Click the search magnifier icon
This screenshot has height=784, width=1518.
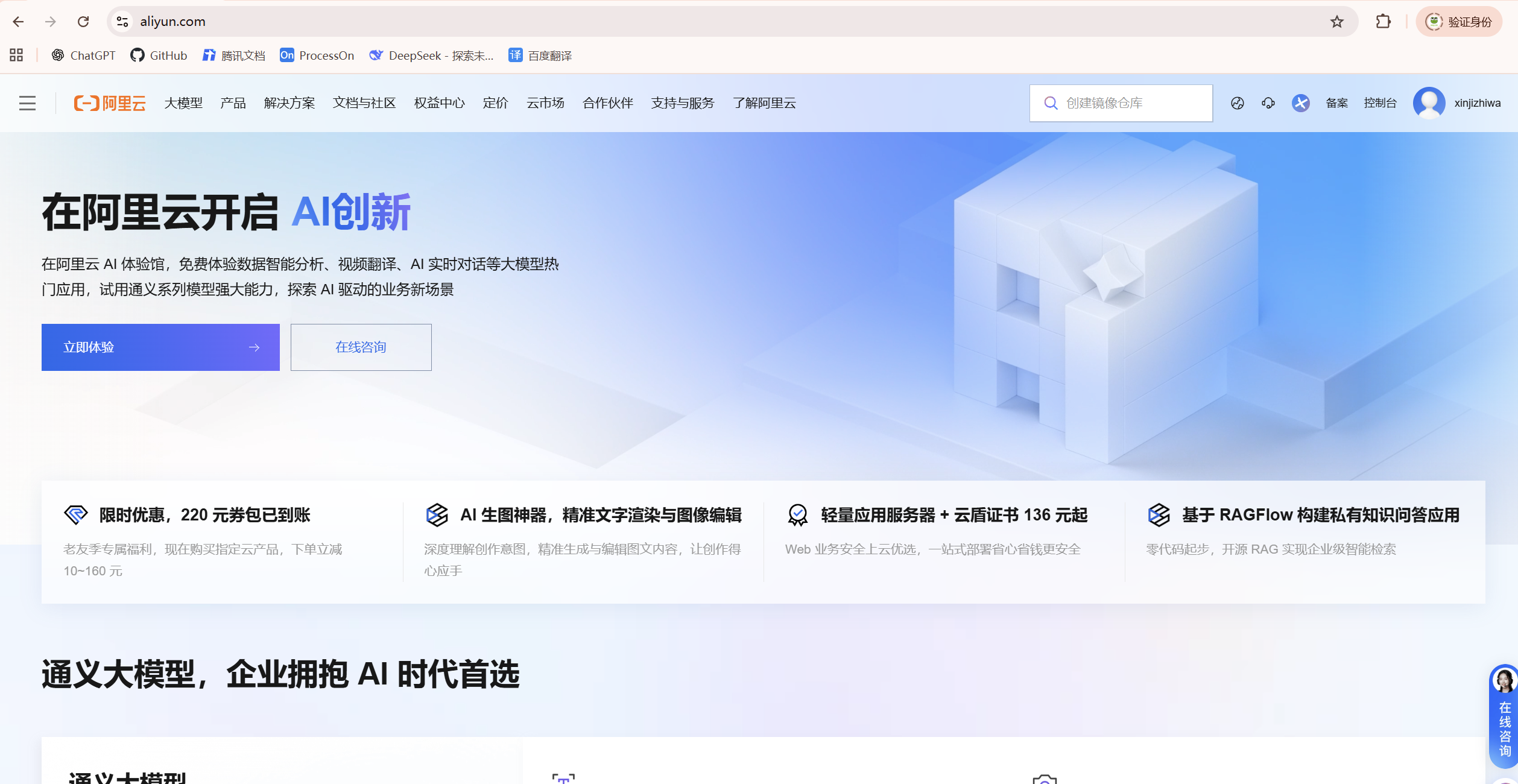click(x=1051, y=103)
